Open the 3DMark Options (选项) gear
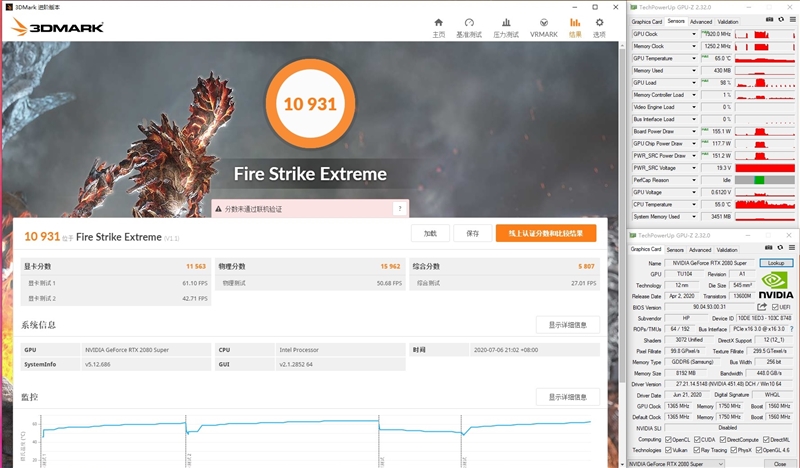800x468 pixels. (x=599, y=27)
